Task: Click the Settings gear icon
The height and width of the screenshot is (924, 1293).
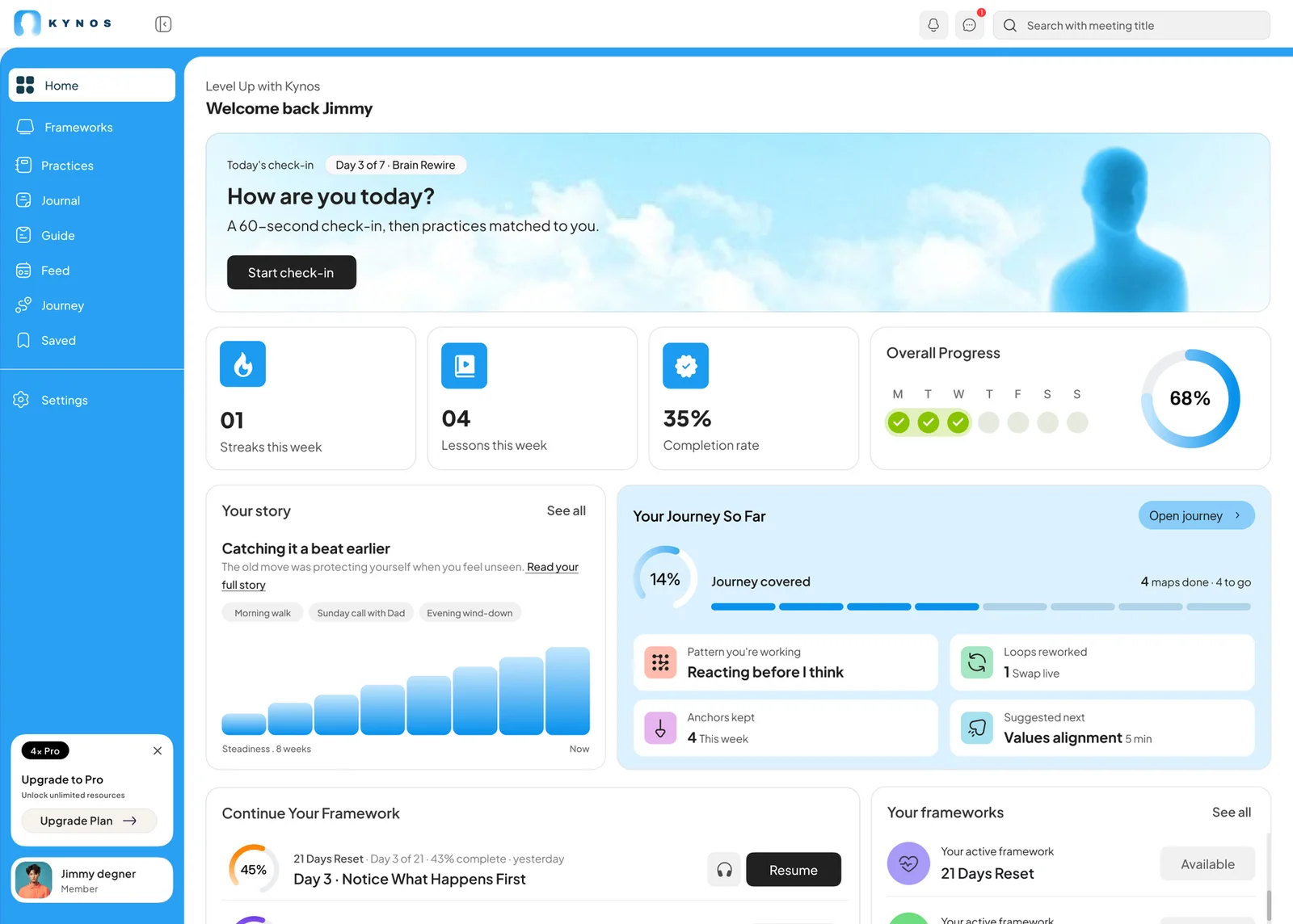Action: [22, 400]
